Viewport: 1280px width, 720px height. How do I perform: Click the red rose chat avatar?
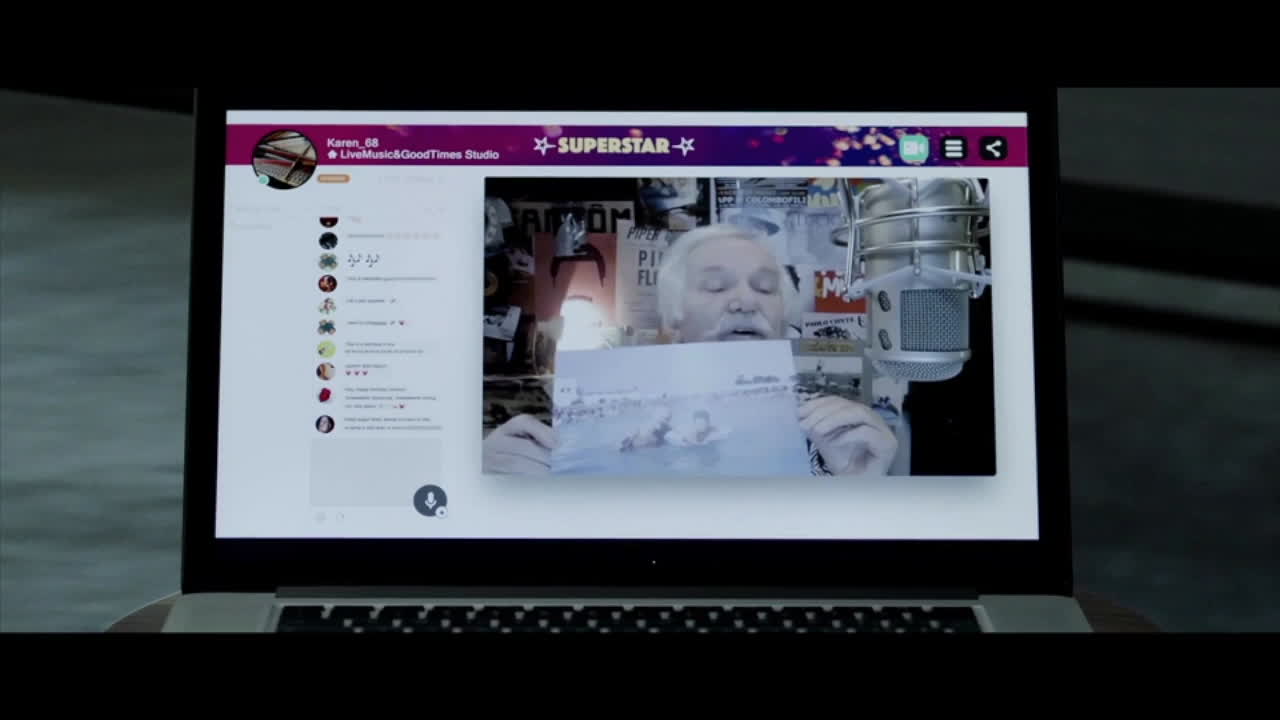325,395
